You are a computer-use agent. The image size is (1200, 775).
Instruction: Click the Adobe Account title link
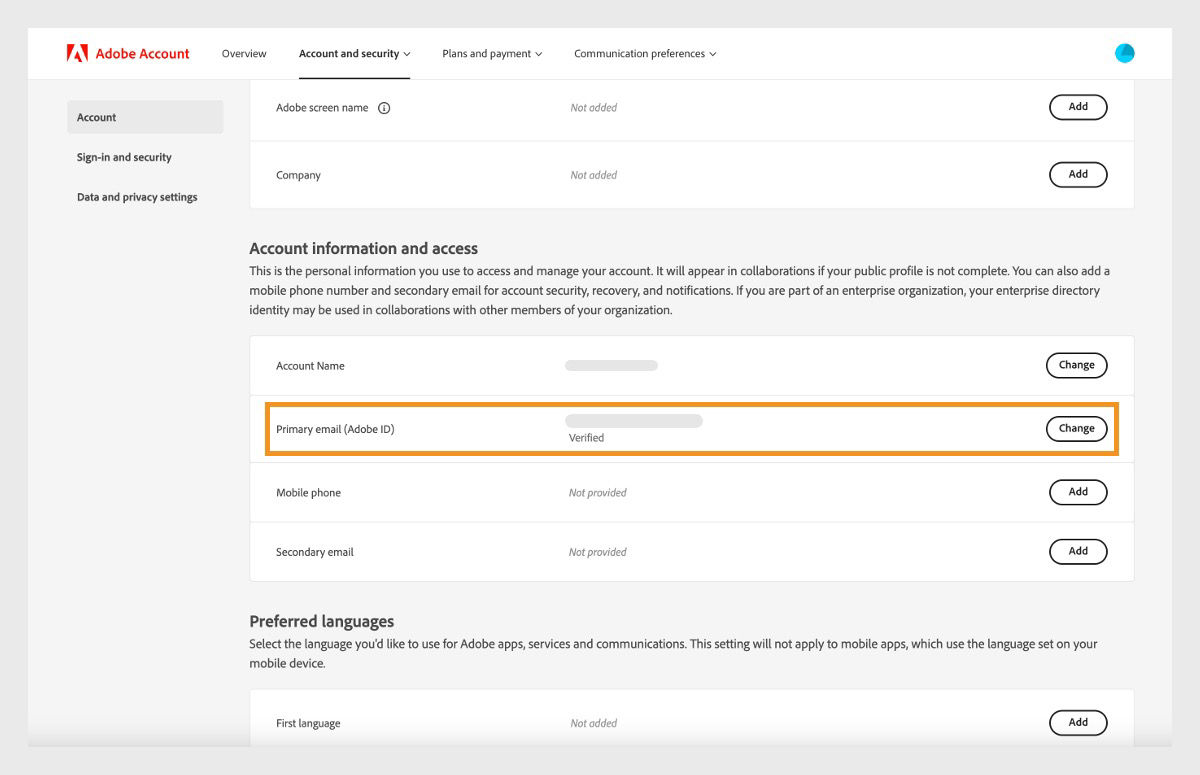tap(141, 53)
